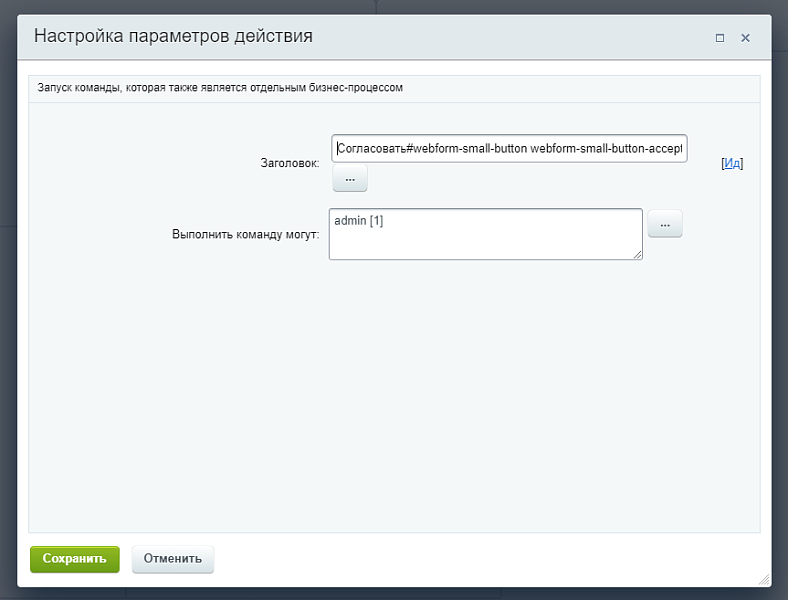
Task: Click the dimmed background outside the dialog
Action: click(x=780, y=300)
